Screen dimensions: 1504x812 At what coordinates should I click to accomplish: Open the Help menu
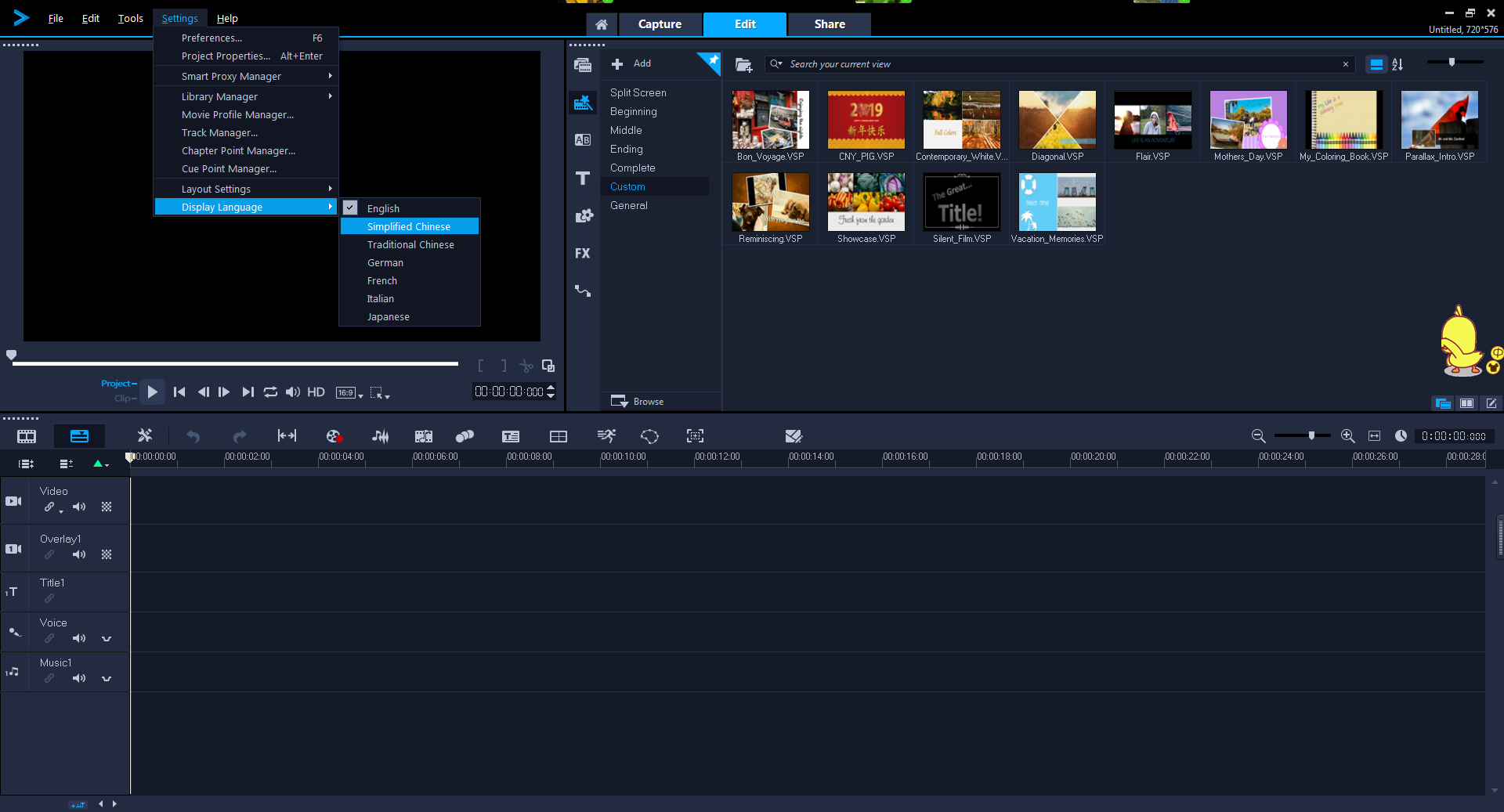click(227, 18)
